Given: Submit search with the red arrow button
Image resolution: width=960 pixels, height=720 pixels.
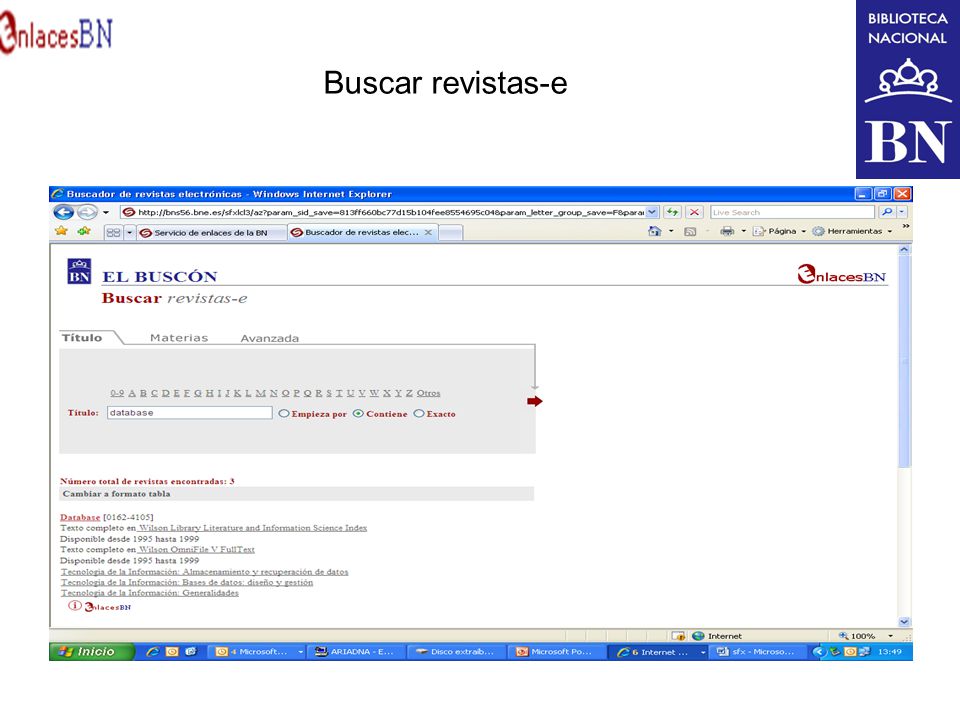Looking at the screenshot, I should coord(534,401).
